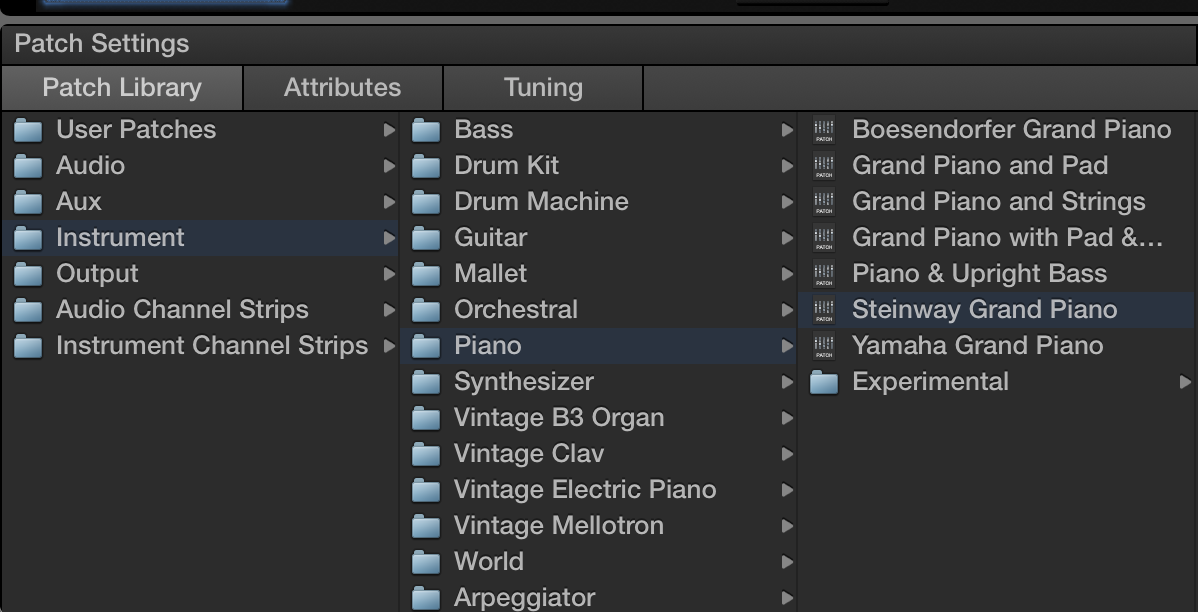Expand the Audio Channel Strips arrow
Screen dimensions: 1198x612
tap(389, 309)
